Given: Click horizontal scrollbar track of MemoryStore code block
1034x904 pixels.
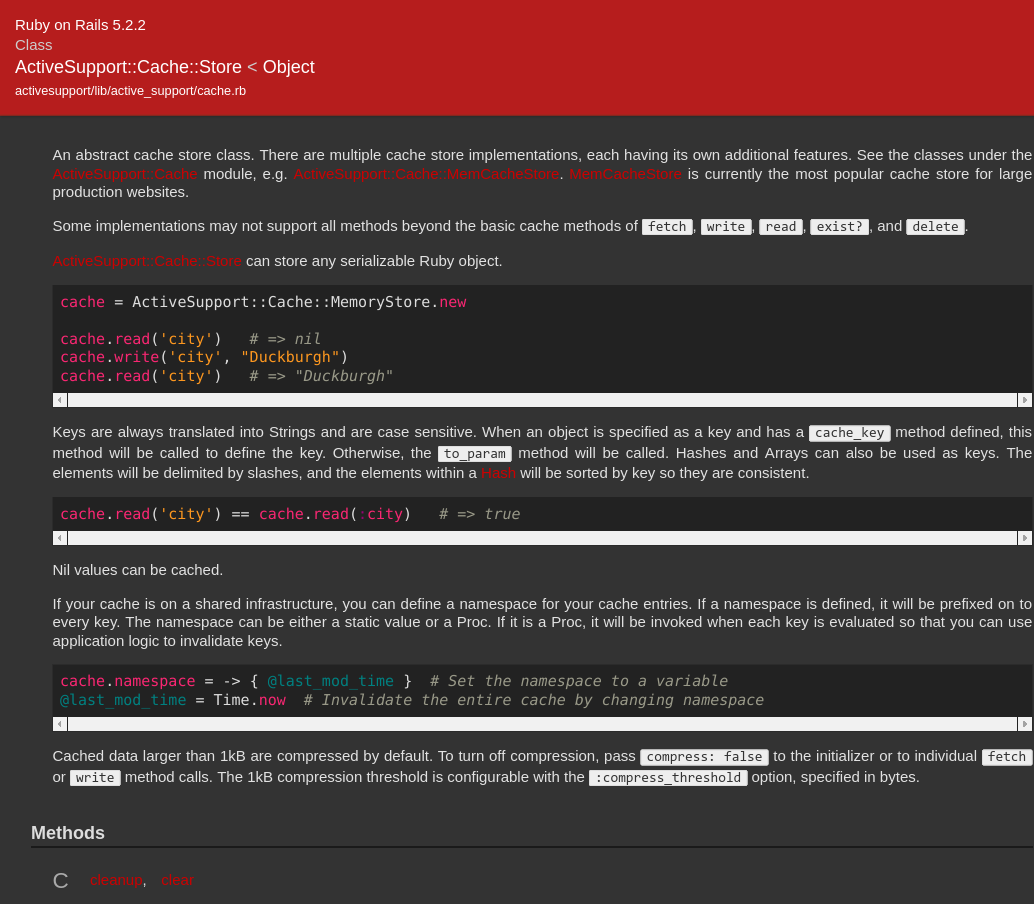Looking at the screenshot, I should click(x=542, y=400).
